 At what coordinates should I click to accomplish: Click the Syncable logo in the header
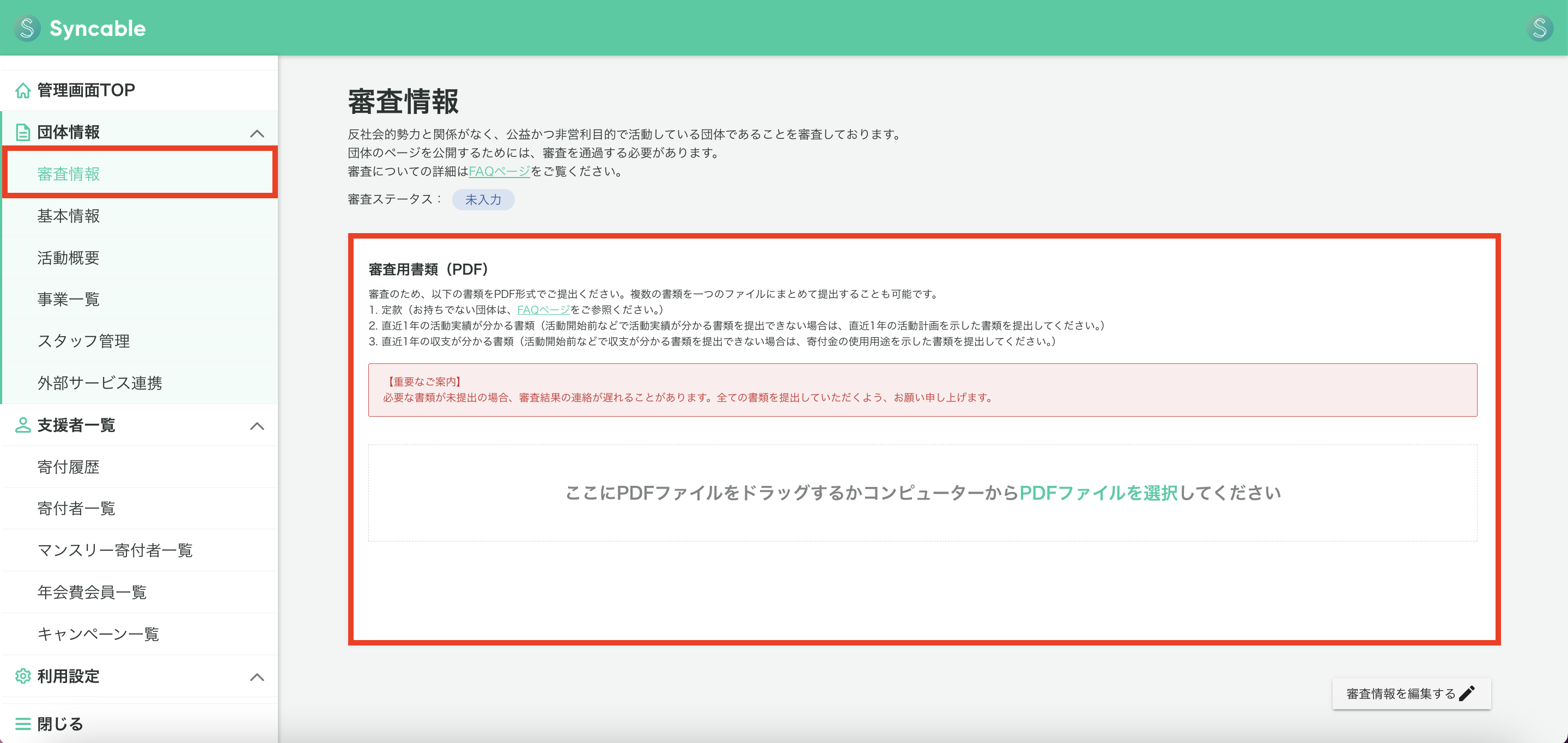(x=81, y=27)
